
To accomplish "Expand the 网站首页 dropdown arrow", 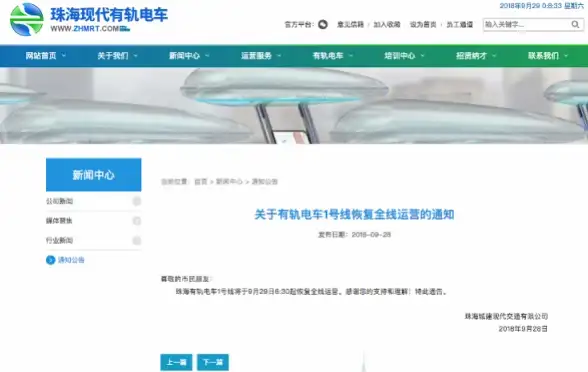I will pos(64,56).
